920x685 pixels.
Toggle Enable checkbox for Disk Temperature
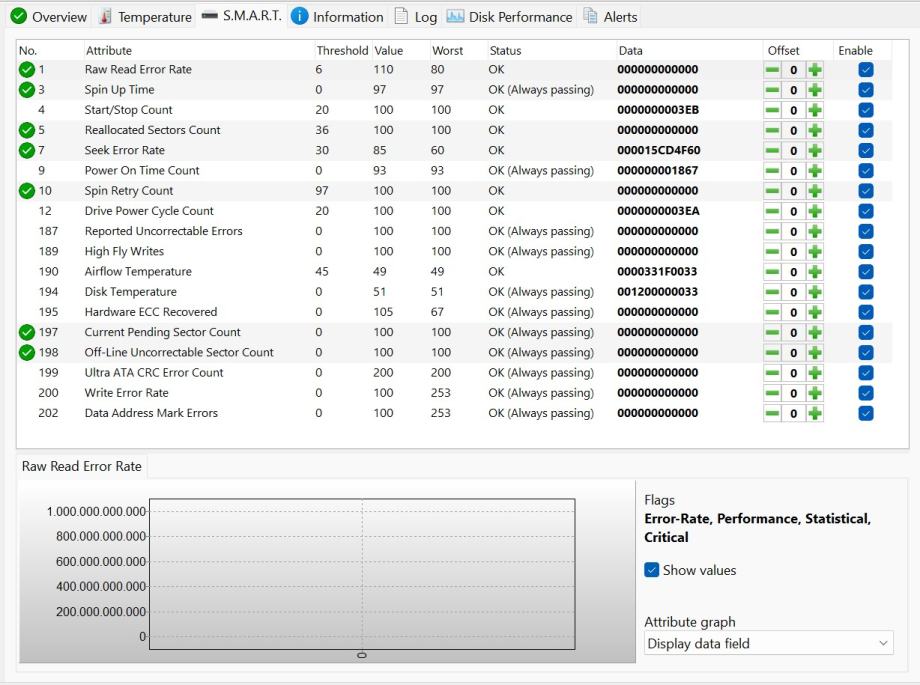click(865, 292)
